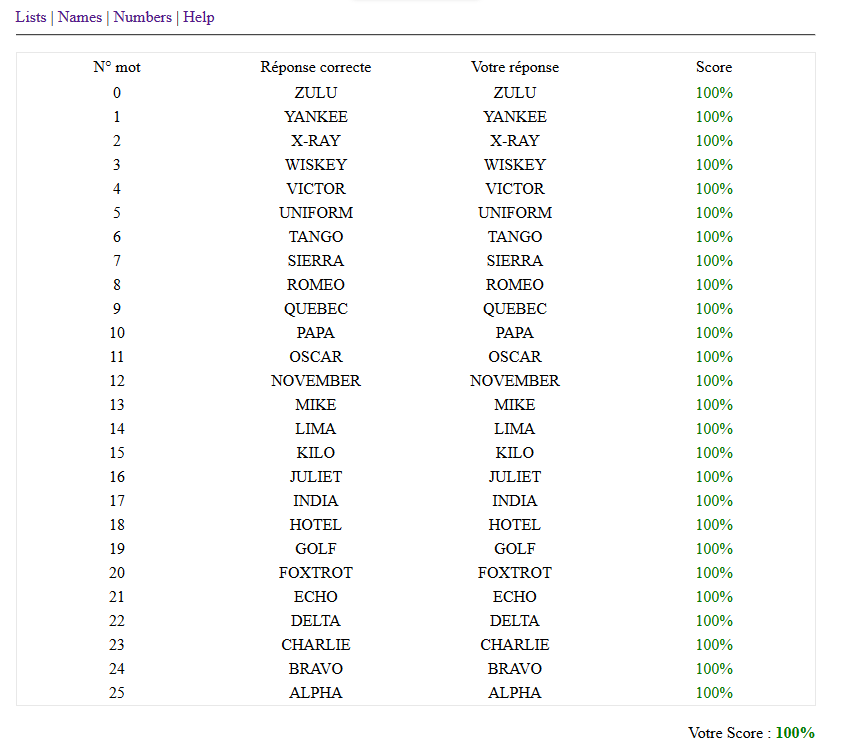Image resolution: width=862 pixels, height=755 pixels.
Task: Click the 'Réponse correcte' column header
Action: click(x=316, y=67)
